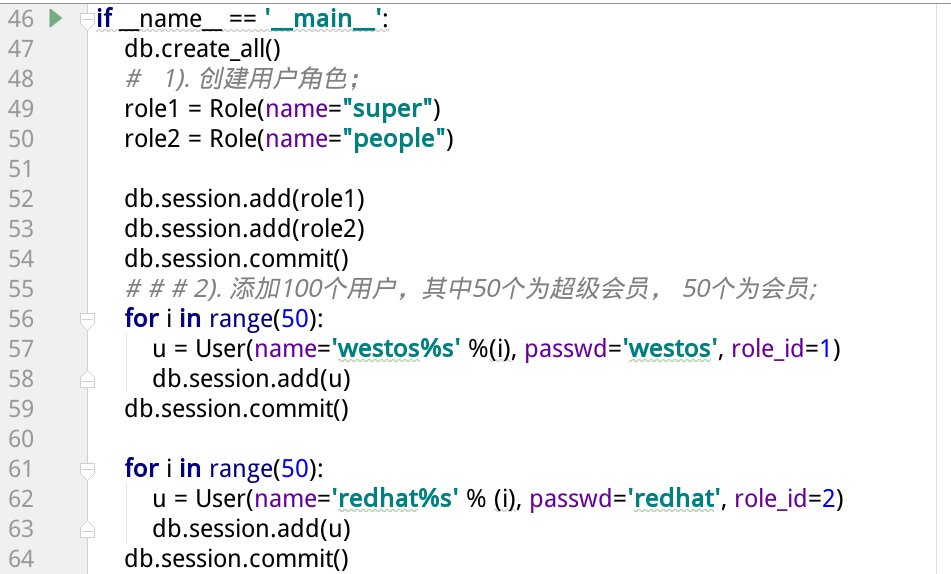Click role_id=1 argument
951x574 pixels.
[x=781, y=349]
